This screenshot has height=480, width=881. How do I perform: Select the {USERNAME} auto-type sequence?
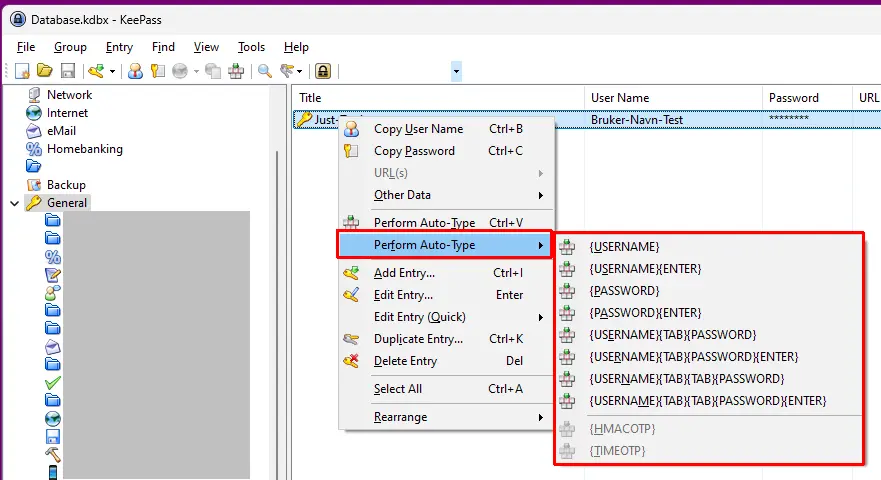pyautogui.click(x=709, y=247)
